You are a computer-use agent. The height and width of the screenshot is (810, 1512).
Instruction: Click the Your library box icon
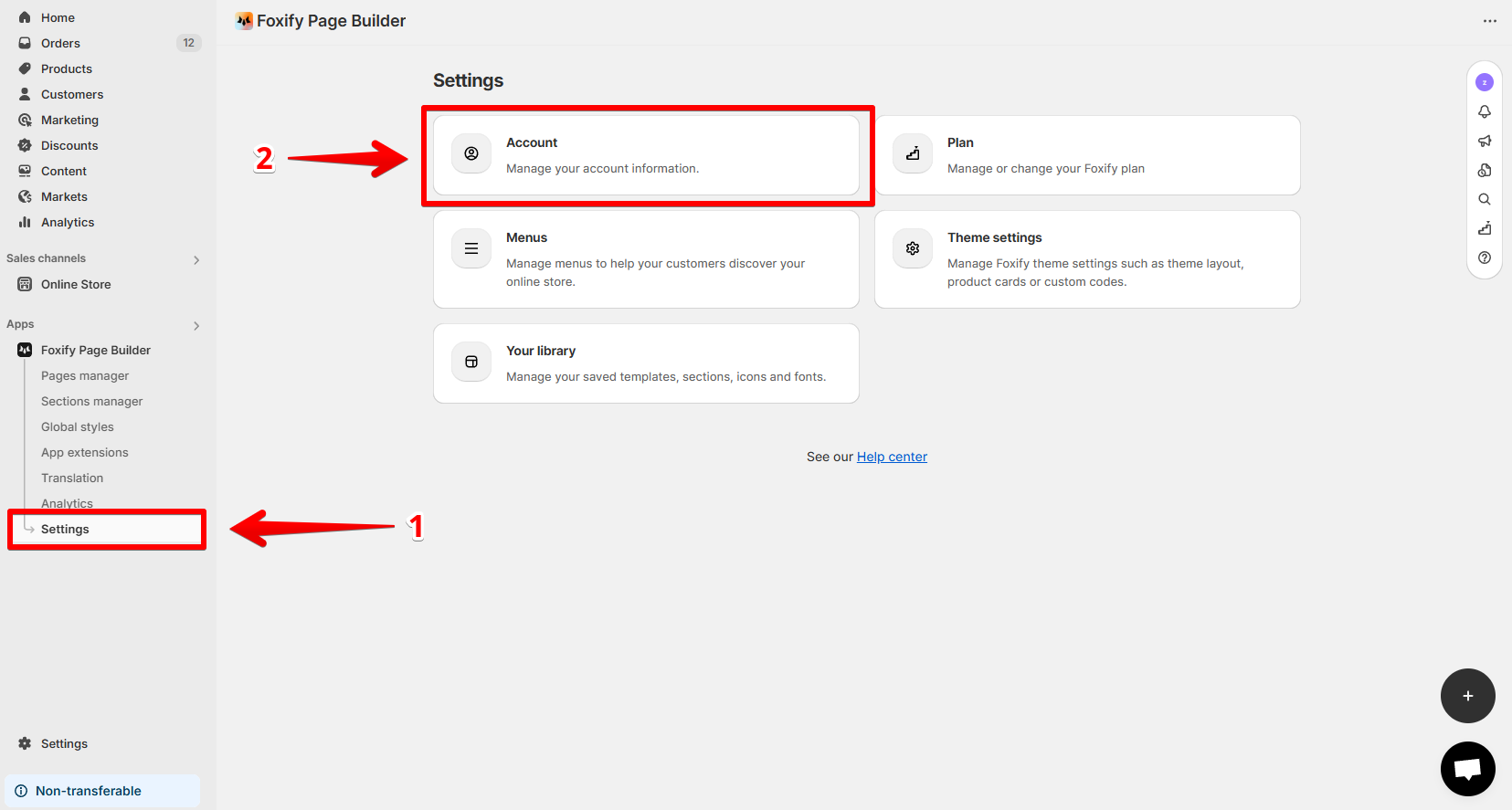[x=471, y=362]
